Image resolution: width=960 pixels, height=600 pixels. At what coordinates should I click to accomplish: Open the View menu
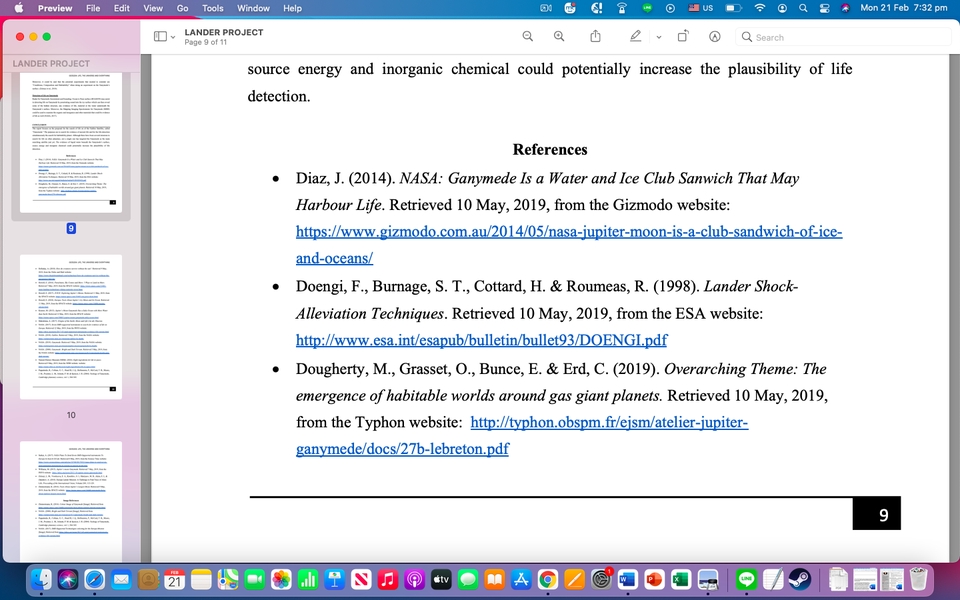tap(153, 8)
